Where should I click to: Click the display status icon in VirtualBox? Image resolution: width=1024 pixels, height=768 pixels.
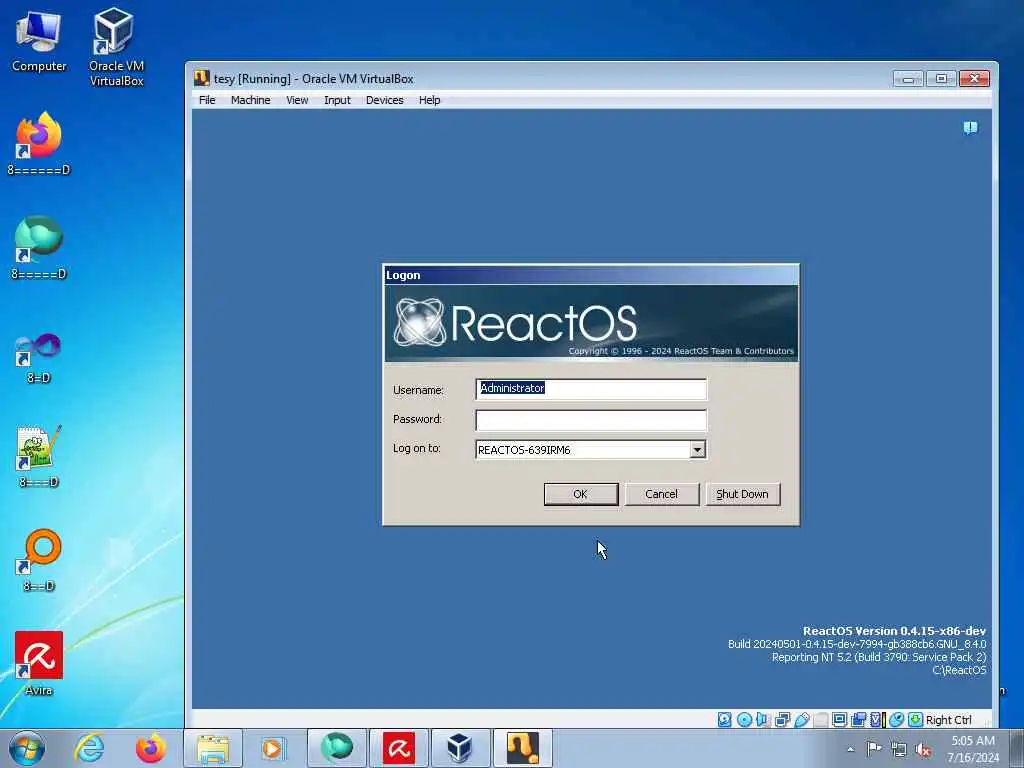(839, 720)
